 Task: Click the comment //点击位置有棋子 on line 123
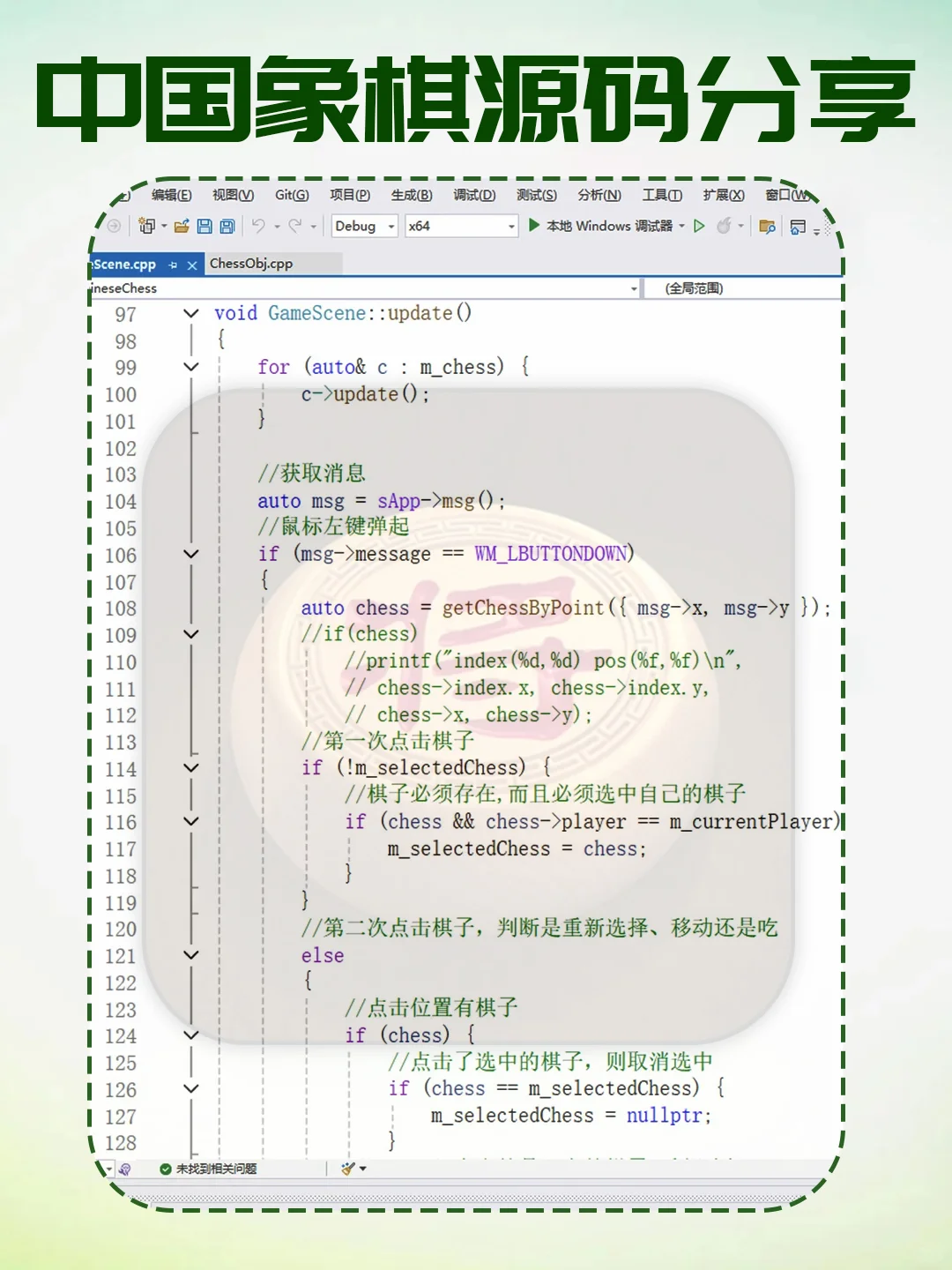click(x=431, y=1008)
